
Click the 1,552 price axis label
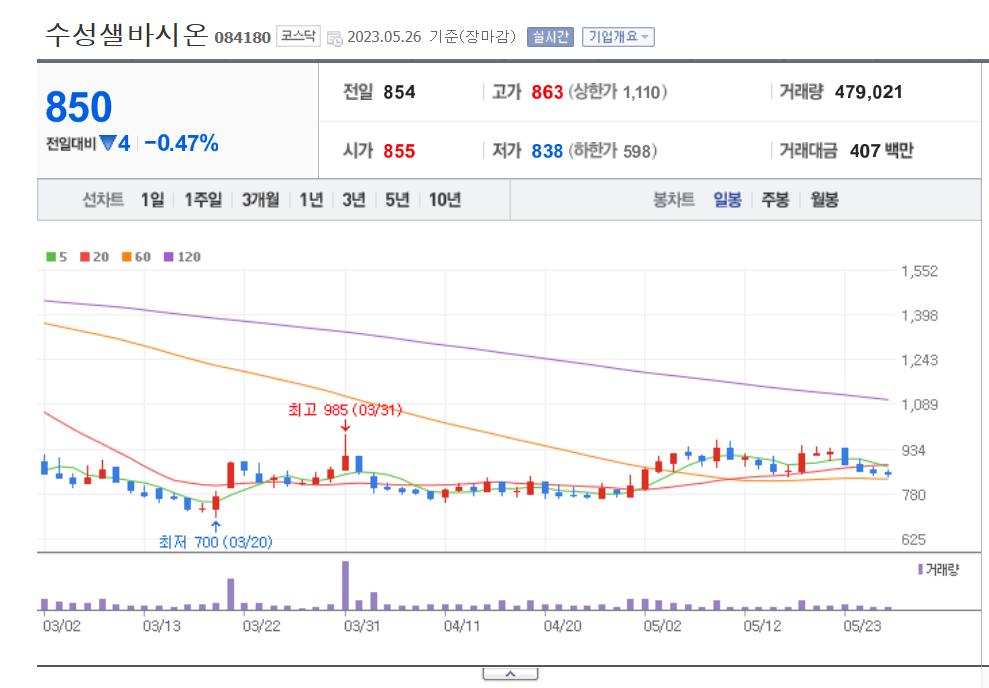point(920,271)
